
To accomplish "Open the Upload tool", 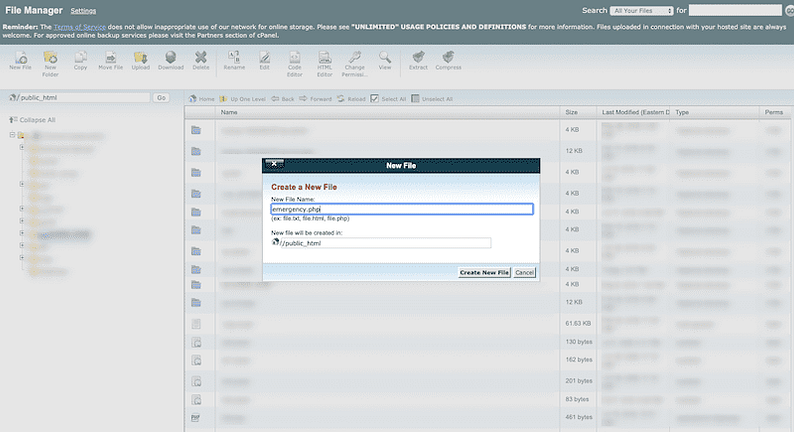I will [140, 60].
